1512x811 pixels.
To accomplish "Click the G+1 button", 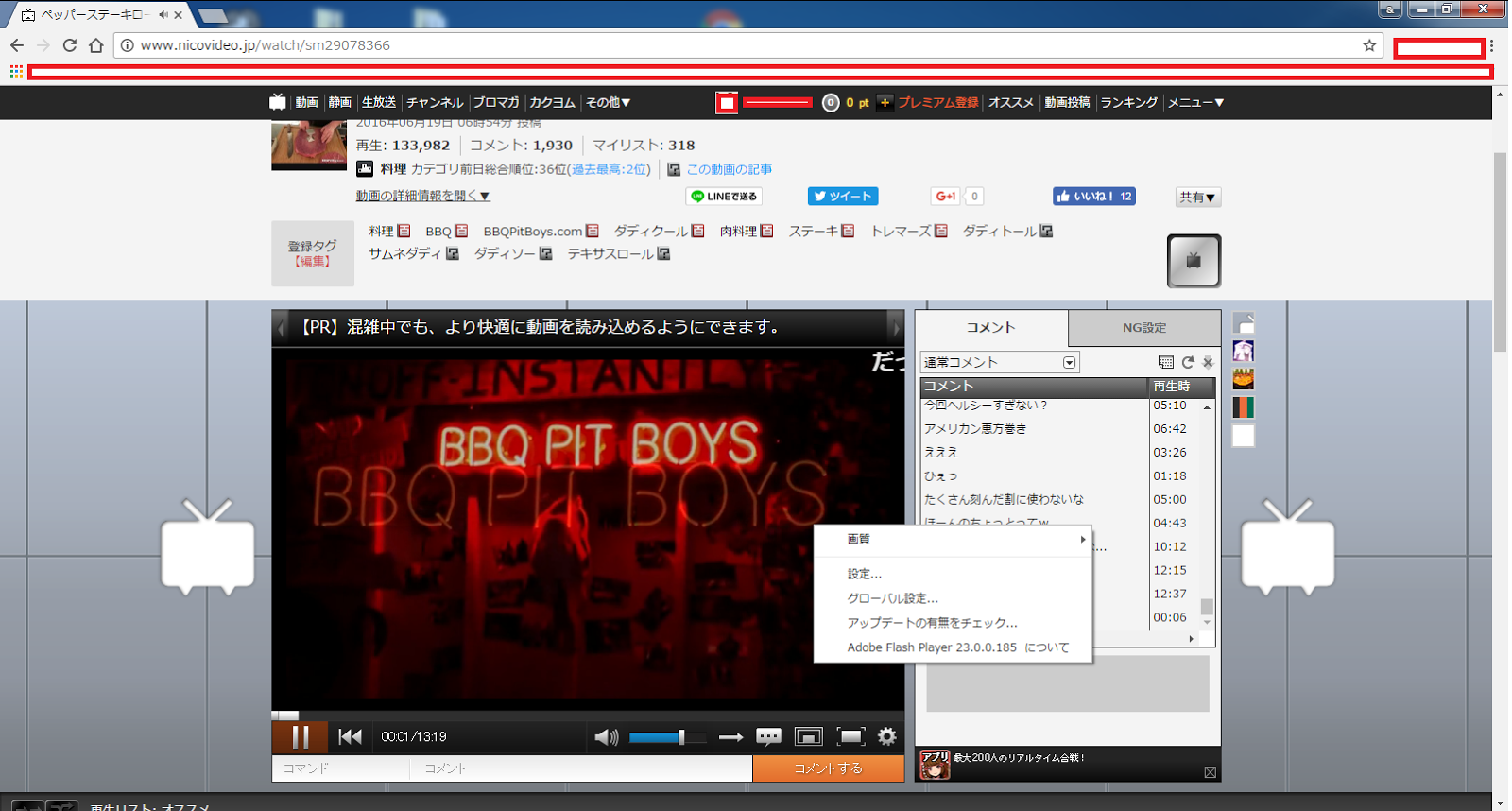I will 945,196.
